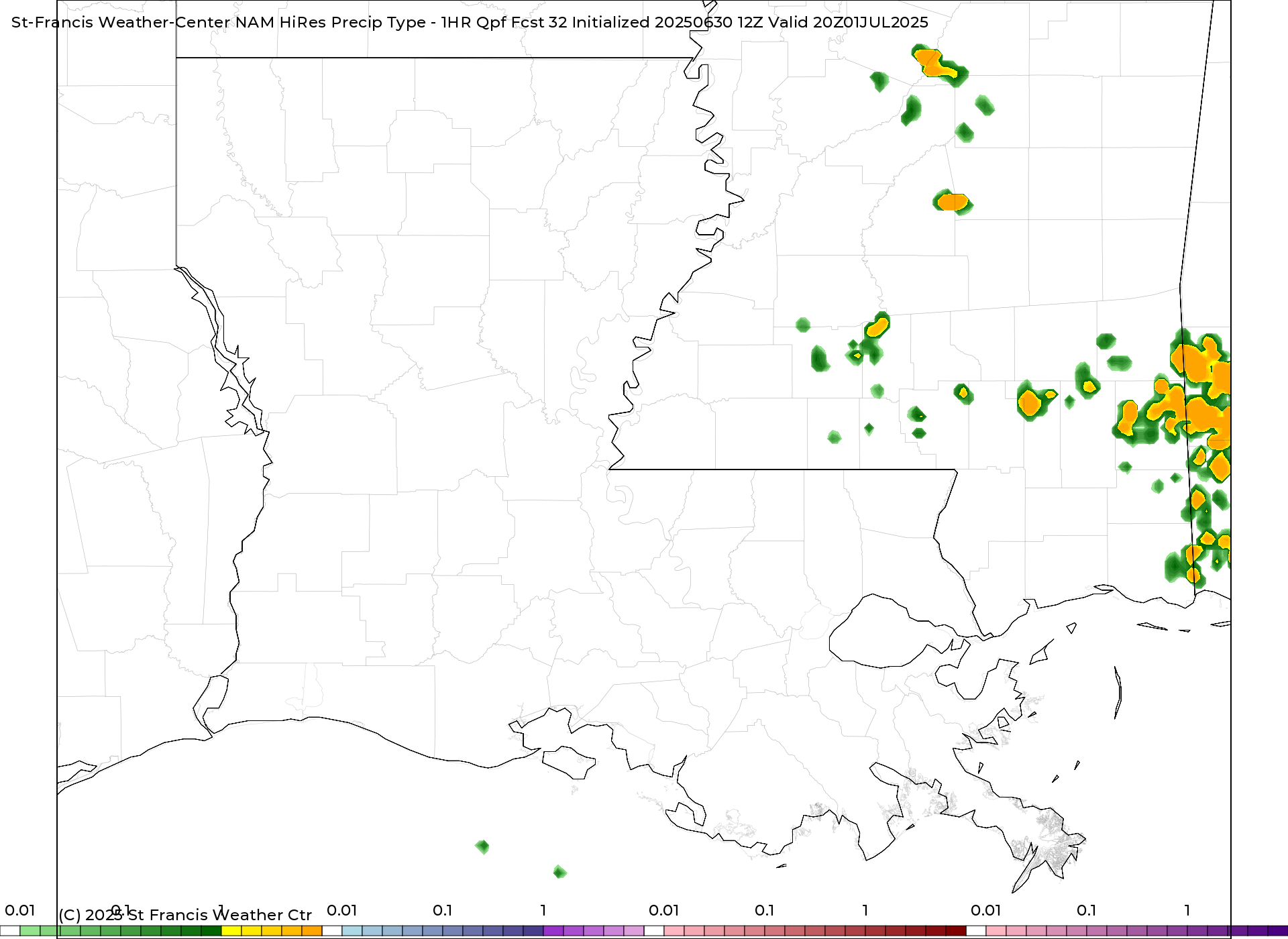Image resolution: width=1288 pixels, height=939 pixels.
Task: Click the 0.1 label above the blue scale
Action: [443, 911]
